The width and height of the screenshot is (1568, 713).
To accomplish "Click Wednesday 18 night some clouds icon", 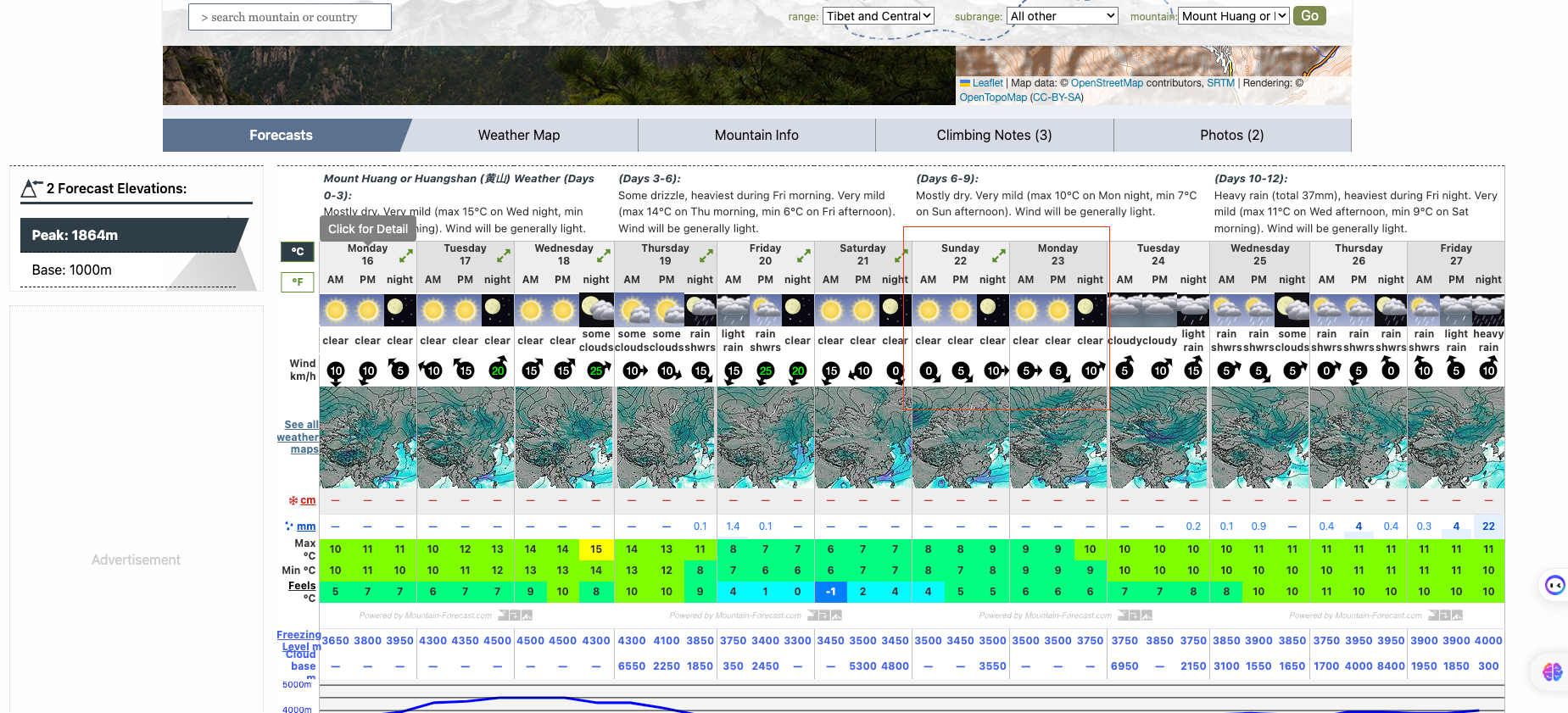I will point(596,310).
